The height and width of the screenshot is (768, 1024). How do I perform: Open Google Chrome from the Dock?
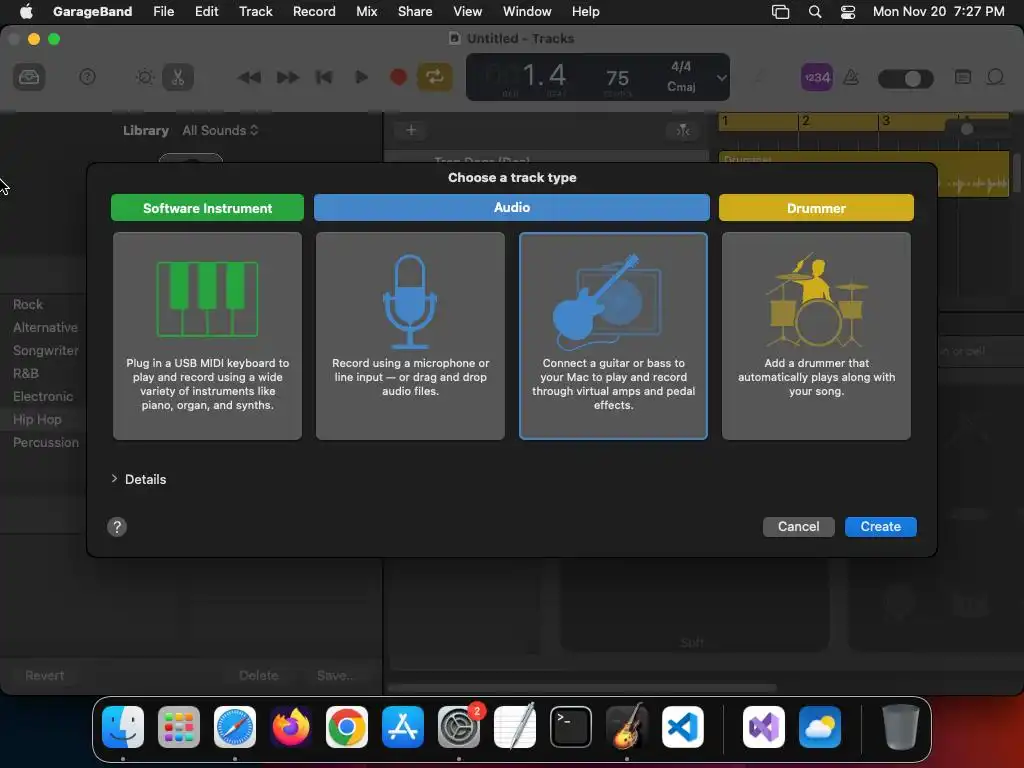(347, 727)
